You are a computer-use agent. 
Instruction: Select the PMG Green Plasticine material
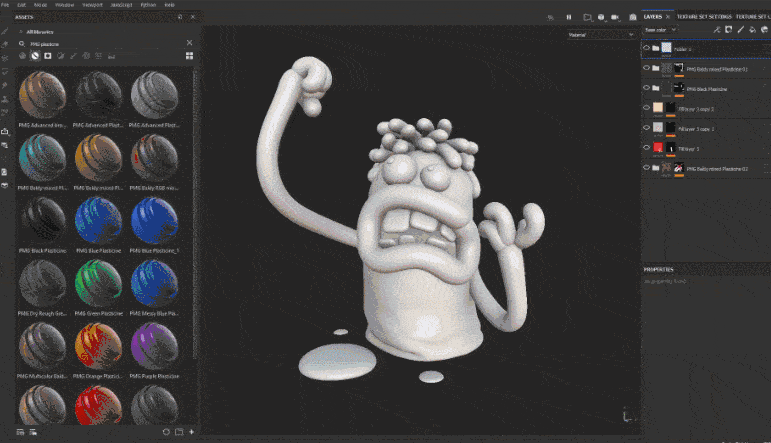(x=98, y=283)
